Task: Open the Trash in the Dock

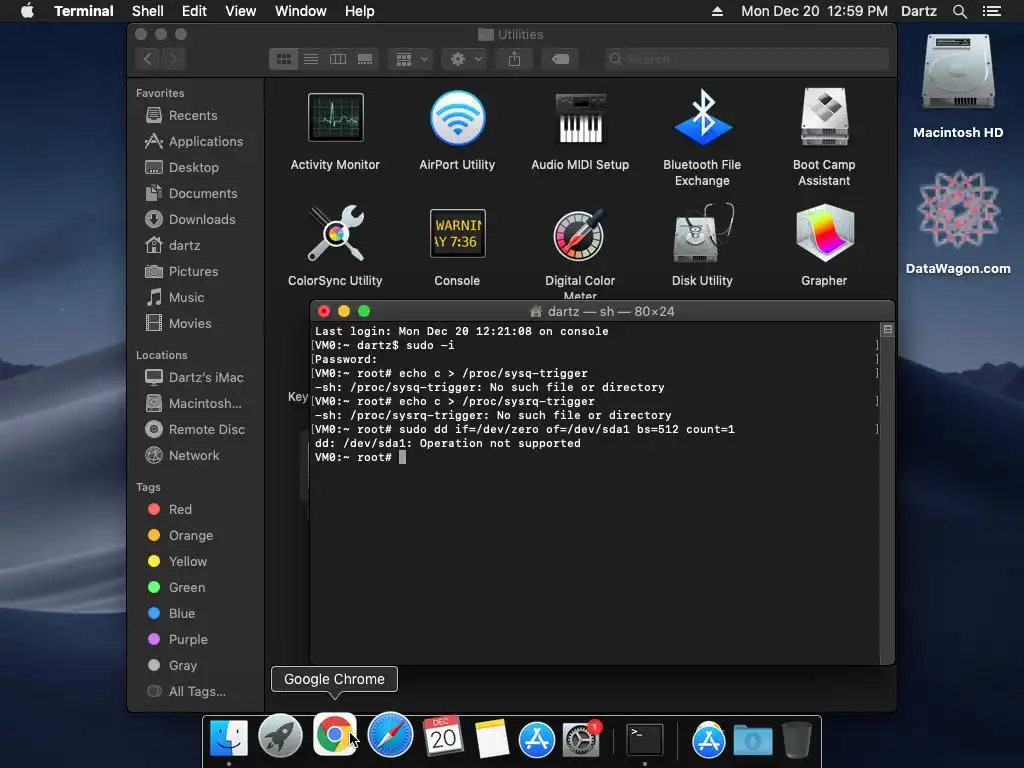Action: pyautogui.click(x=797, y=739)
